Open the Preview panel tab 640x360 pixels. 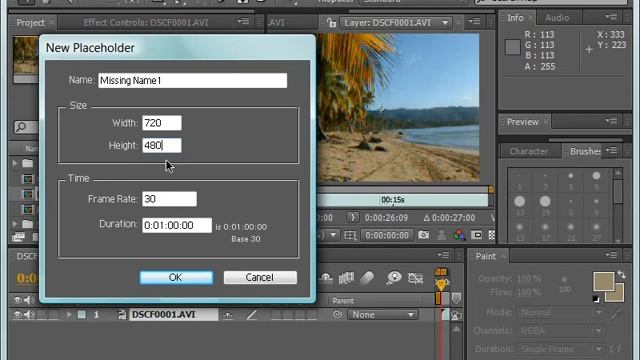(x=522, y=122)
